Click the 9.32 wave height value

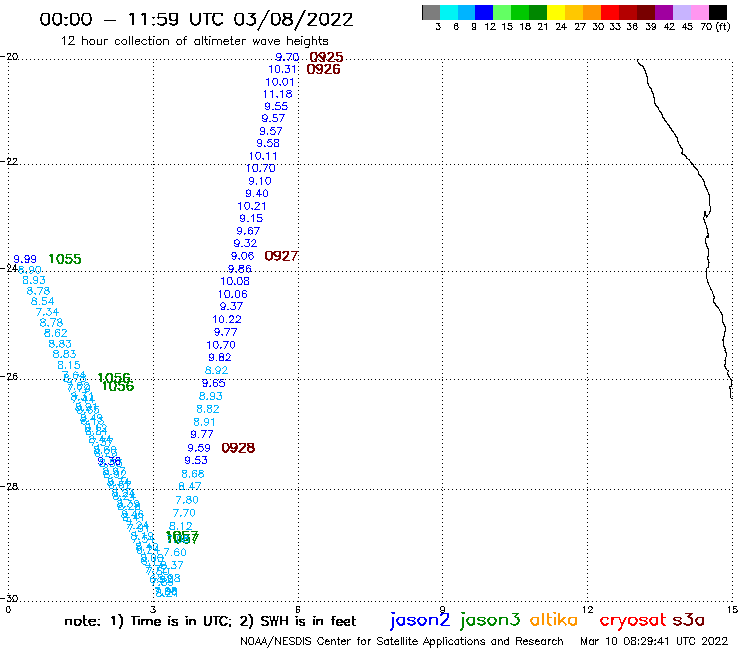click(245, 243)
